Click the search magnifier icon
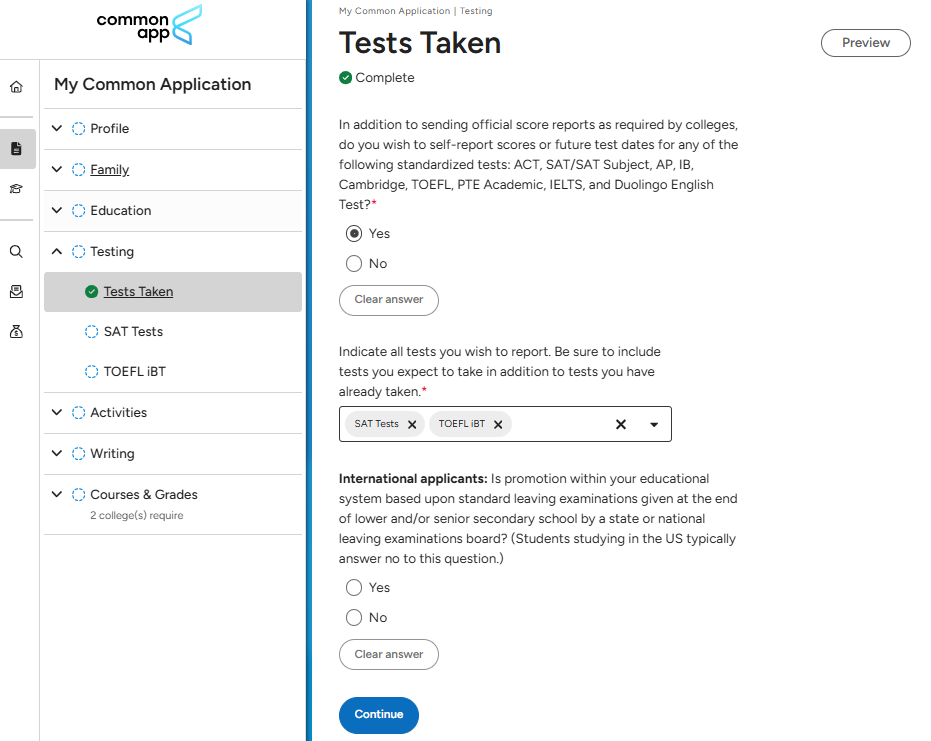This screenshot has width=931, height=741. pos(16,252)
